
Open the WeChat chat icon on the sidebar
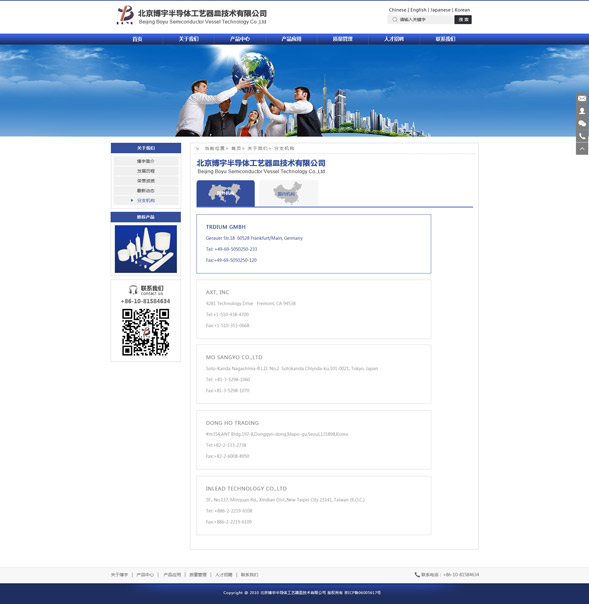tap(582, 124)
